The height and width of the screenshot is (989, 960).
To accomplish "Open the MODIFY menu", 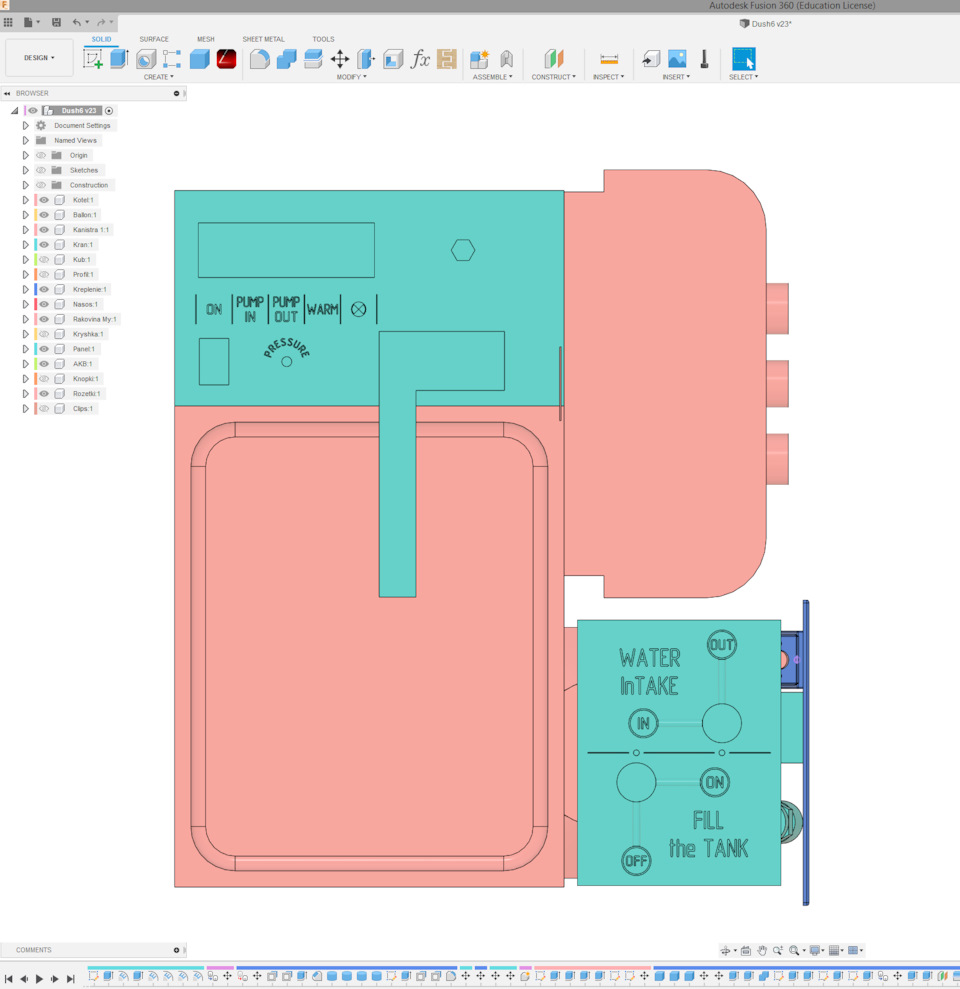I will [351, 77].
